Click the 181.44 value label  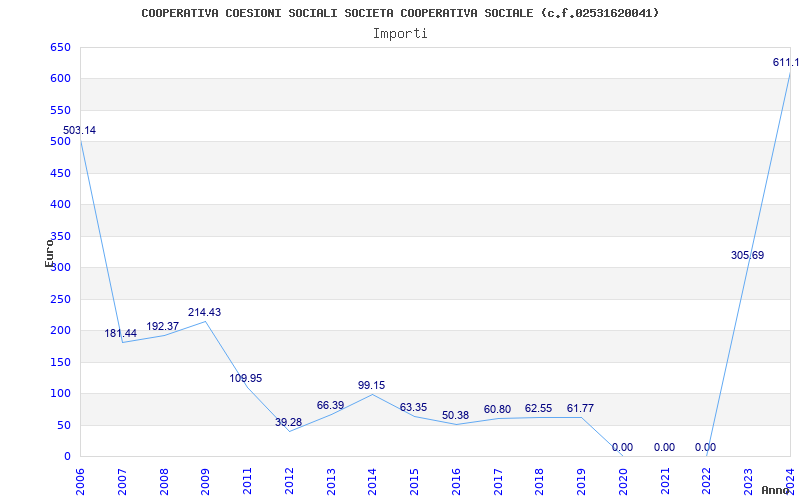[121, 333]
